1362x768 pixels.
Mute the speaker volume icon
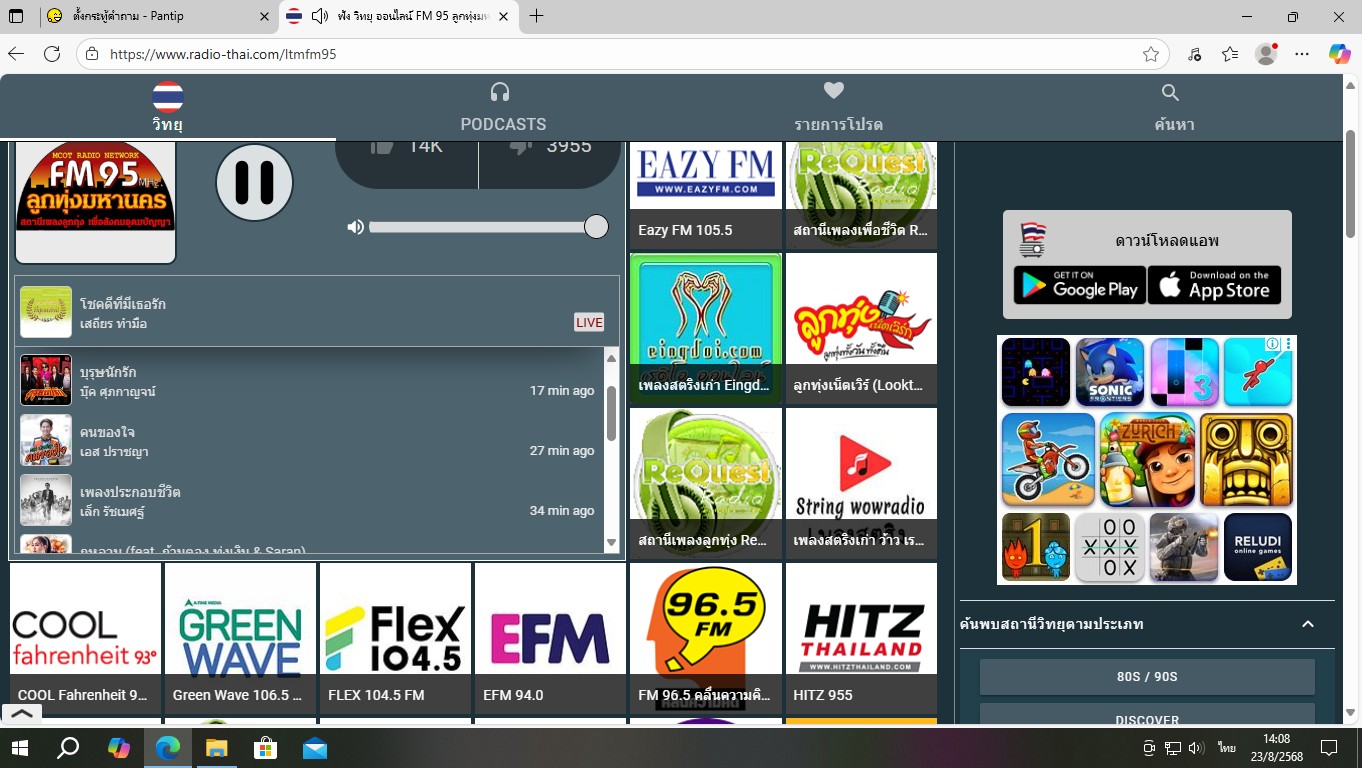coord(355,227)
